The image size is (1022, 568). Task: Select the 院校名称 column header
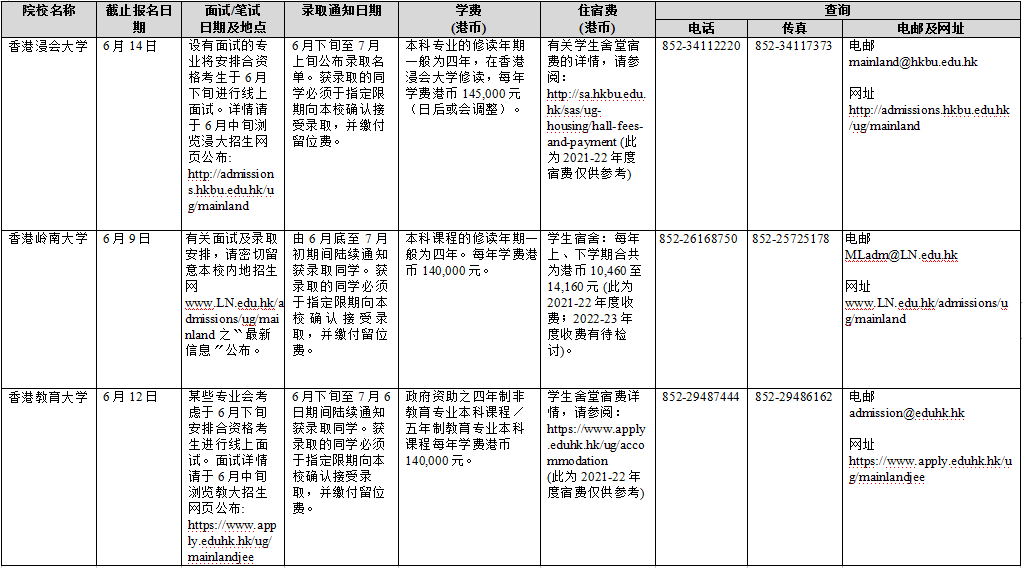[x=49, y=18]
